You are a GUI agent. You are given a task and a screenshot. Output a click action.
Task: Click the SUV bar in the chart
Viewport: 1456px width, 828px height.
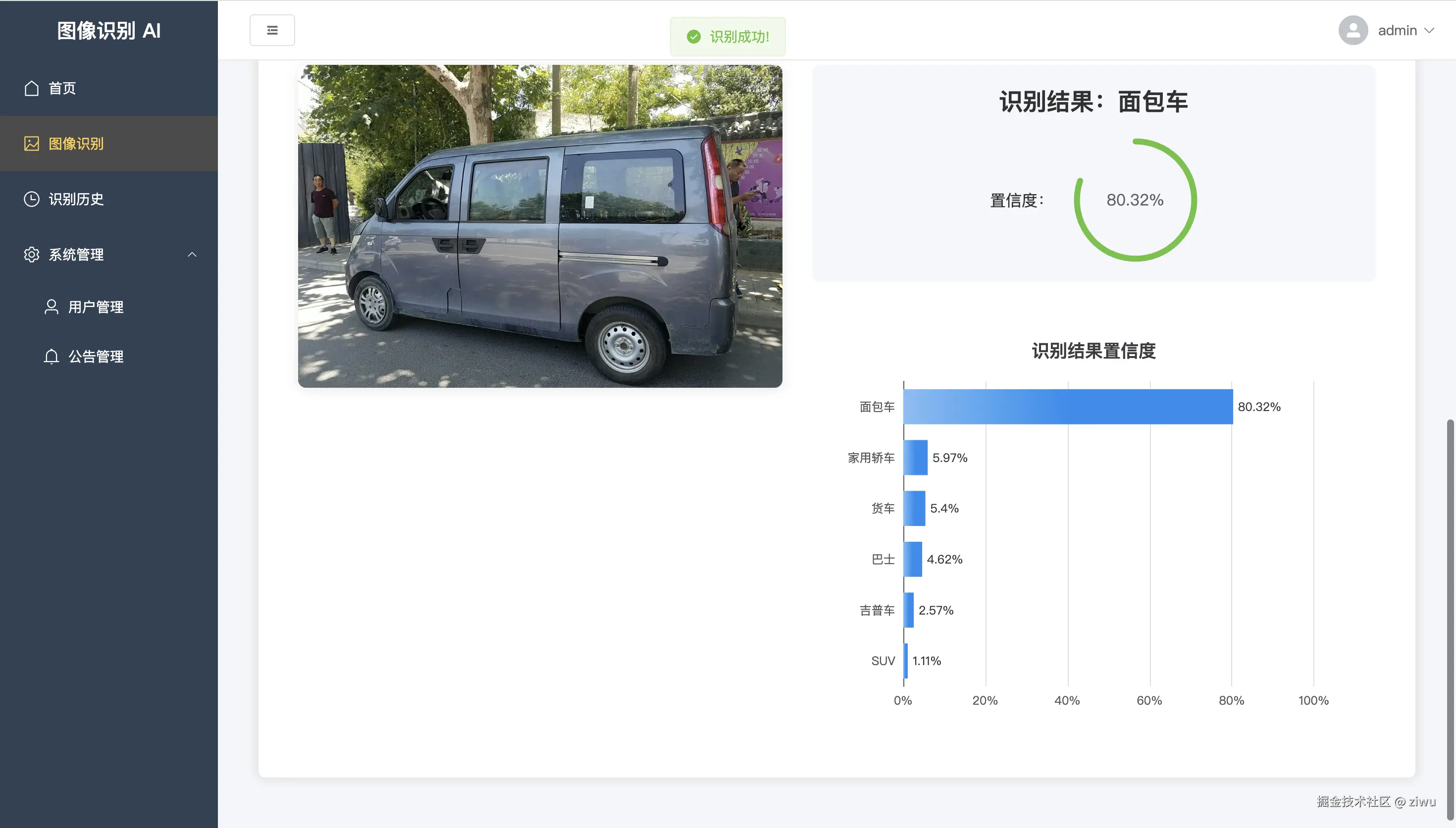point(905,660)
